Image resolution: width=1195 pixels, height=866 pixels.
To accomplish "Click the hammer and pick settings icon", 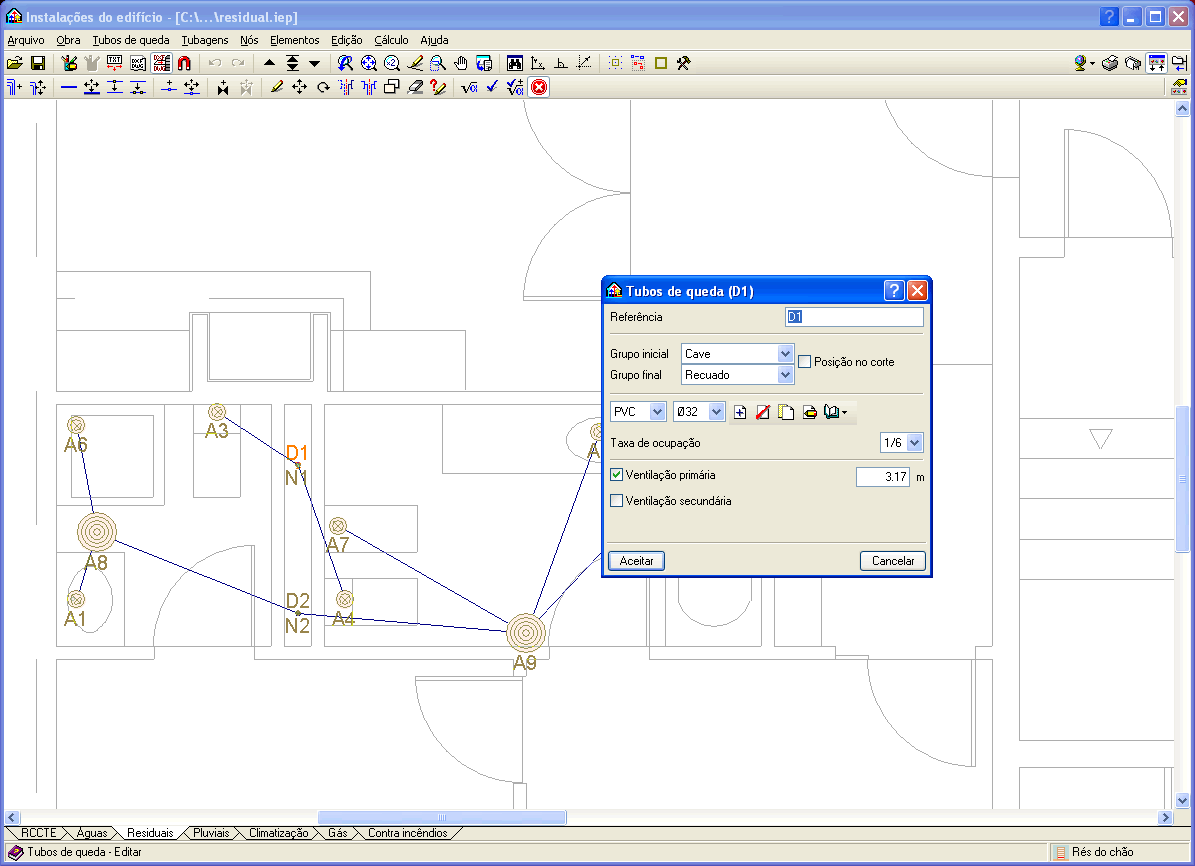I will tap(684, 63).
